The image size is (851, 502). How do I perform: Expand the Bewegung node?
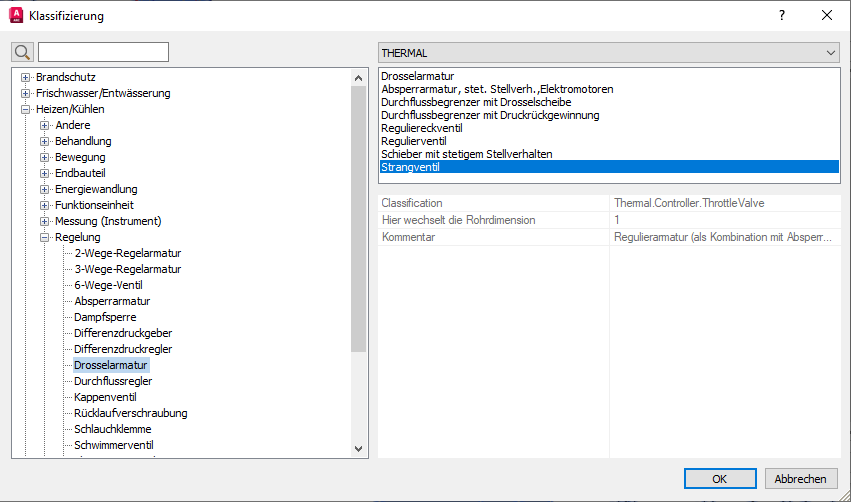pyautogui.click(x=45, y=157)
